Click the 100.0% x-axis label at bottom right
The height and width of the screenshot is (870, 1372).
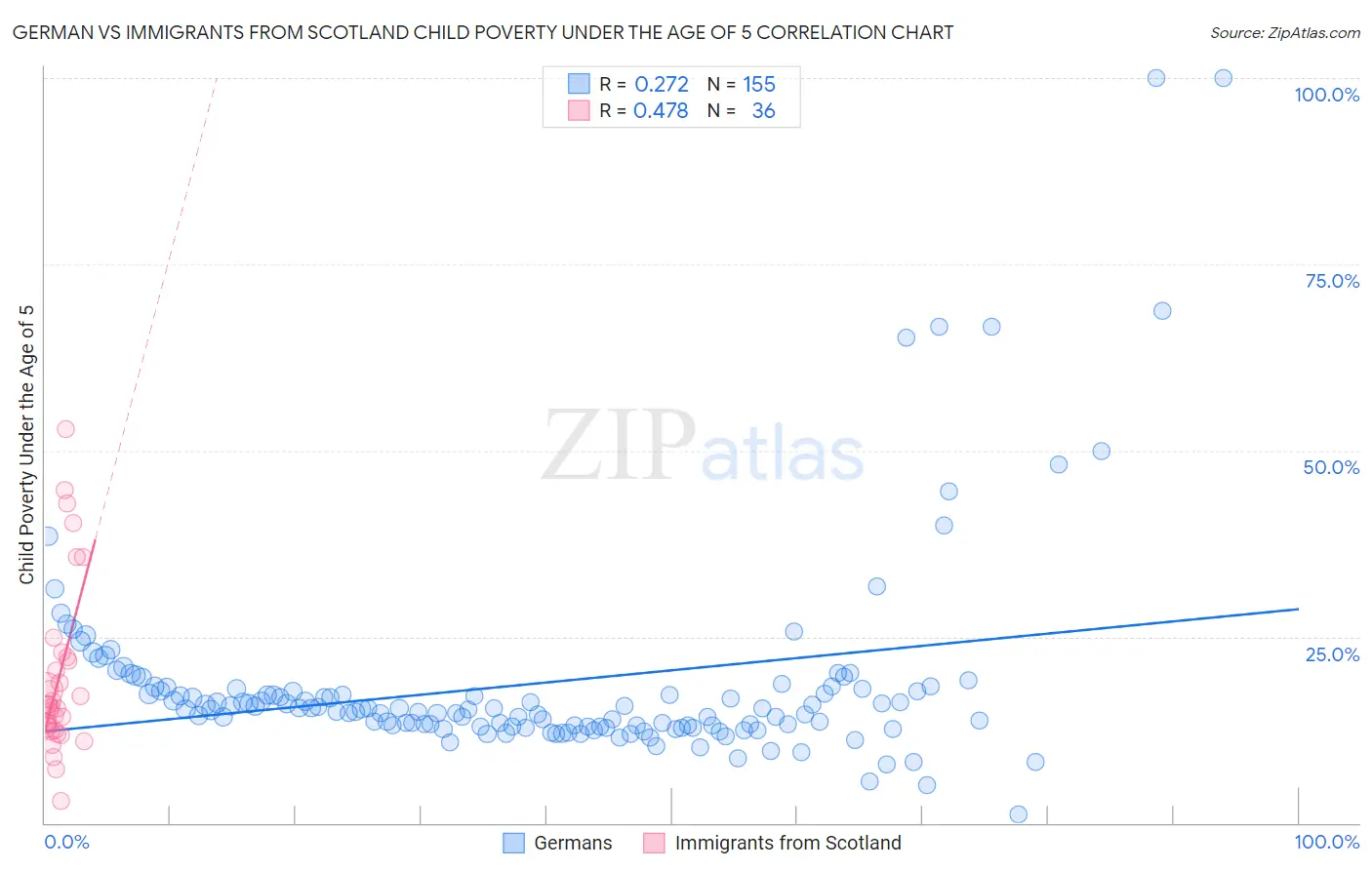(1327, 842)
